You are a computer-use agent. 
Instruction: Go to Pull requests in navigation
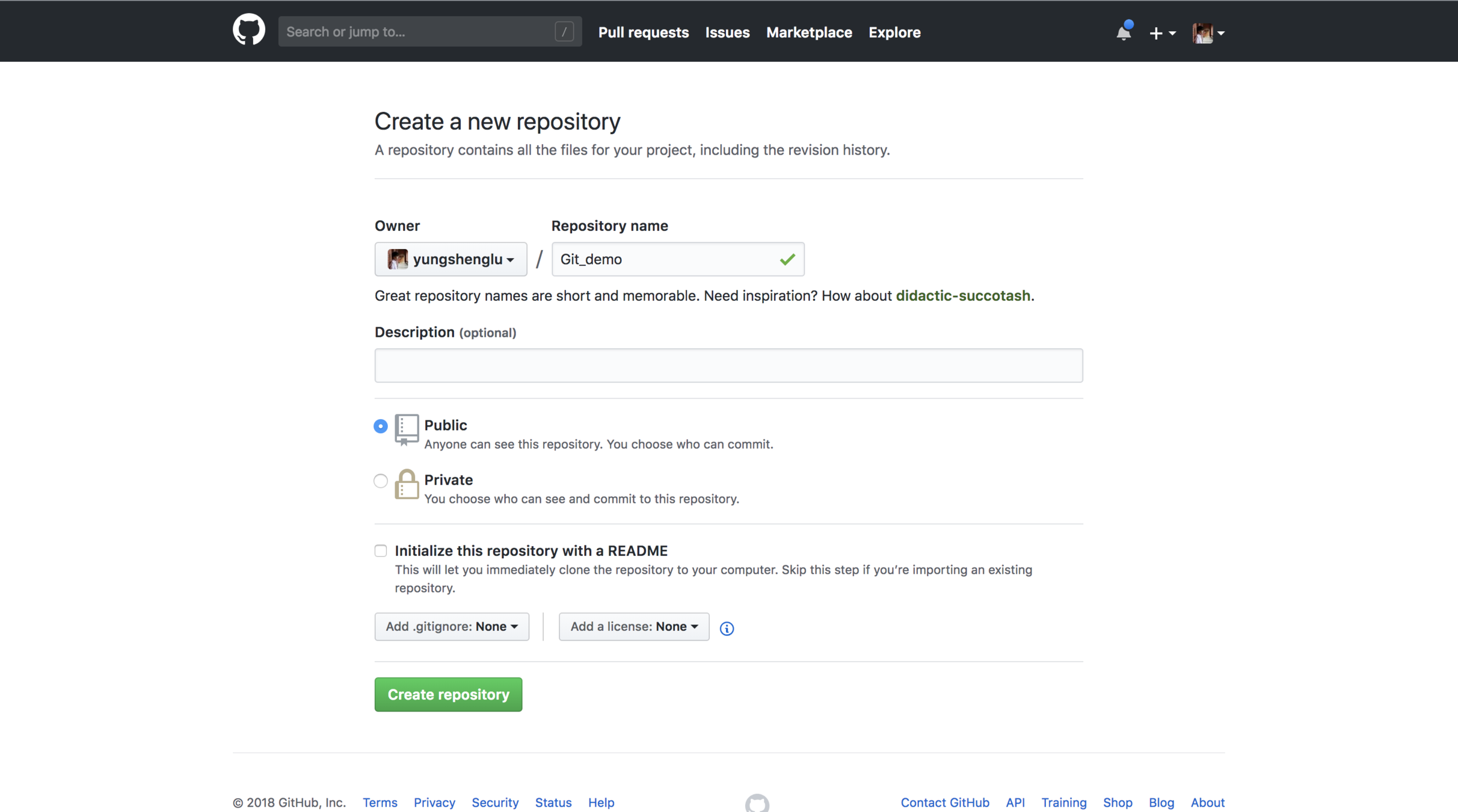coord(643,32)
